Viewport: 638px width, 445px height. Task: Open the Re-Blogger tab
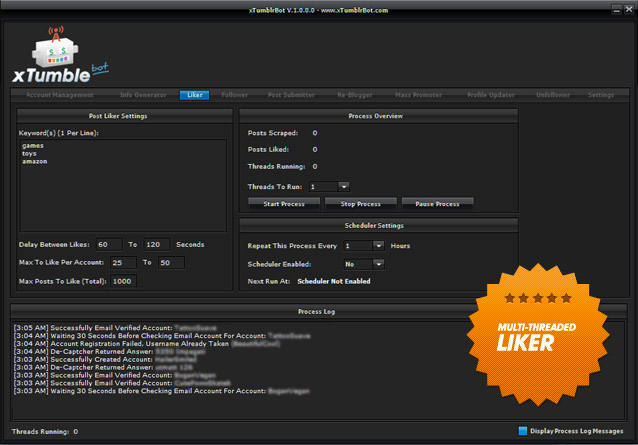(x=355, y=95)
